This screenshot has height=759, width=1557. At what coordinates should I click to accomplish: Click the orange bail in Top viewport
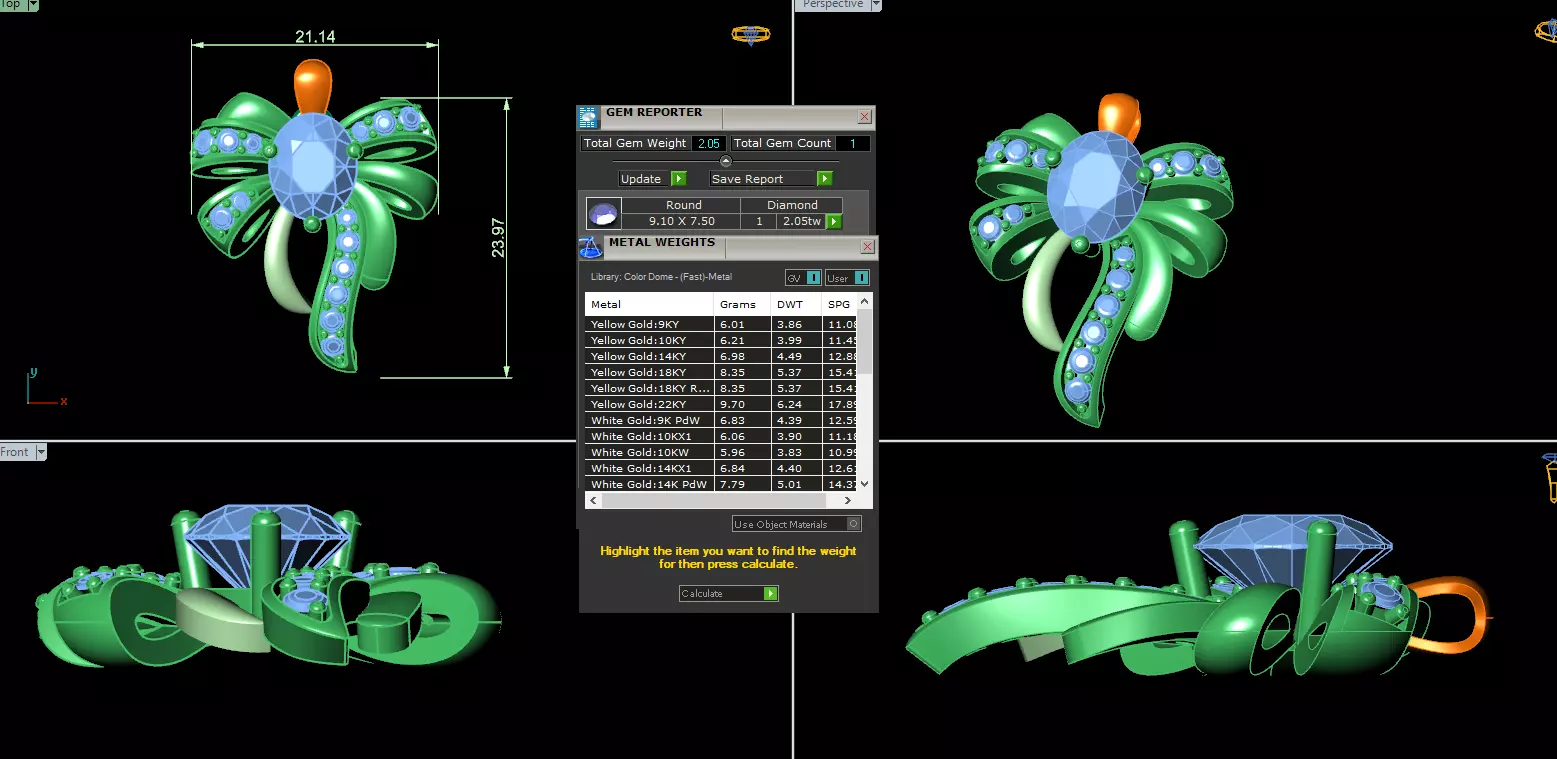point(313,88)
